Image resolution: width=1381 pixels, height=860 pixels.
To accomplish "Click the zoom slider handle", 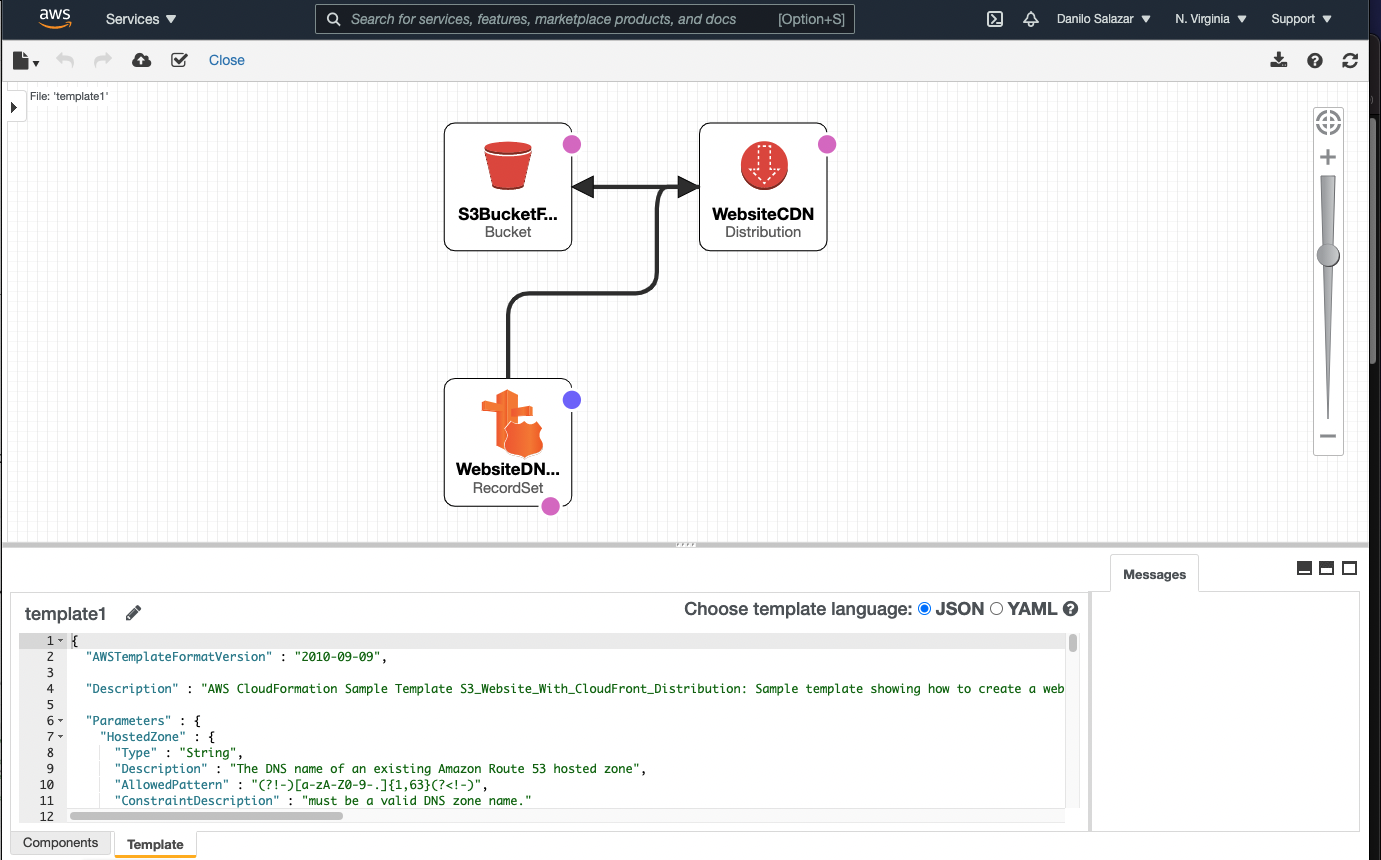I will (1328, 255).
